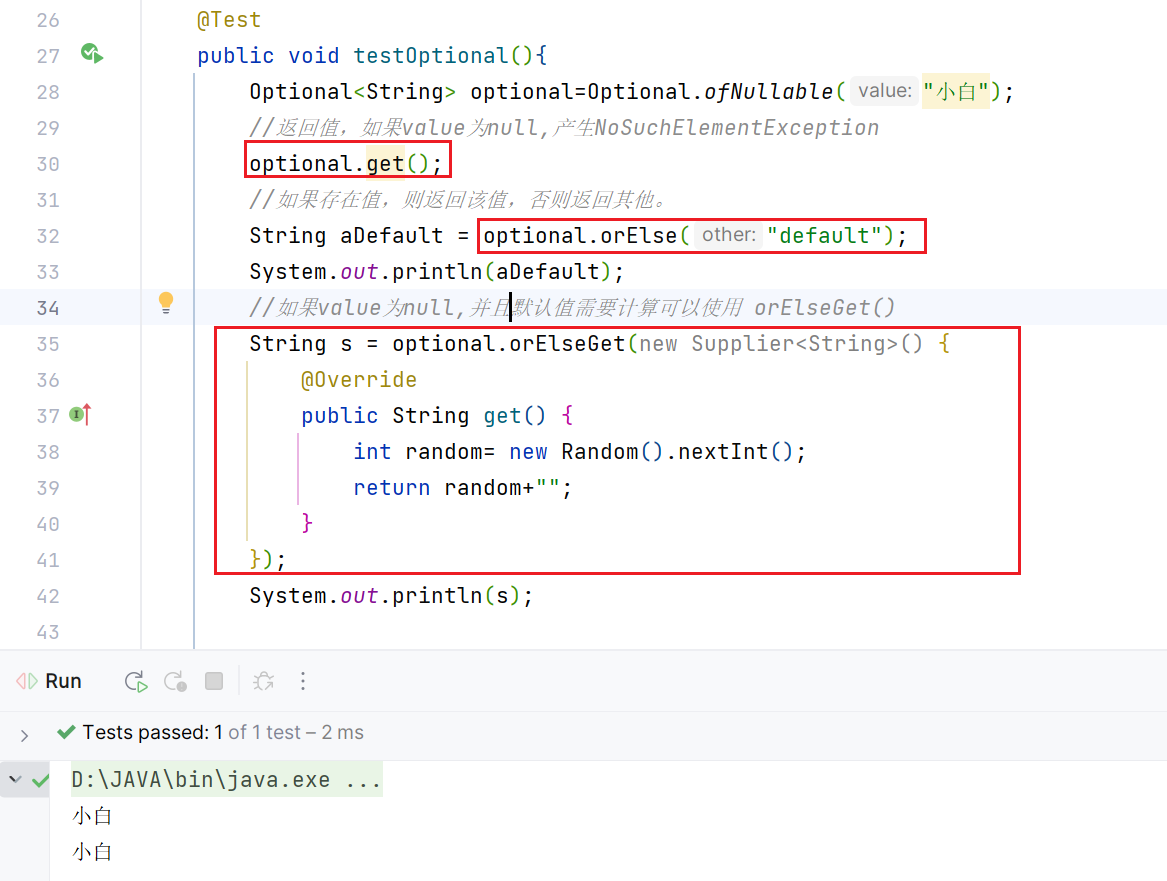Click println(s) on line 42
The height and width of the screenshot is (881, 1167).
(456, 596)
